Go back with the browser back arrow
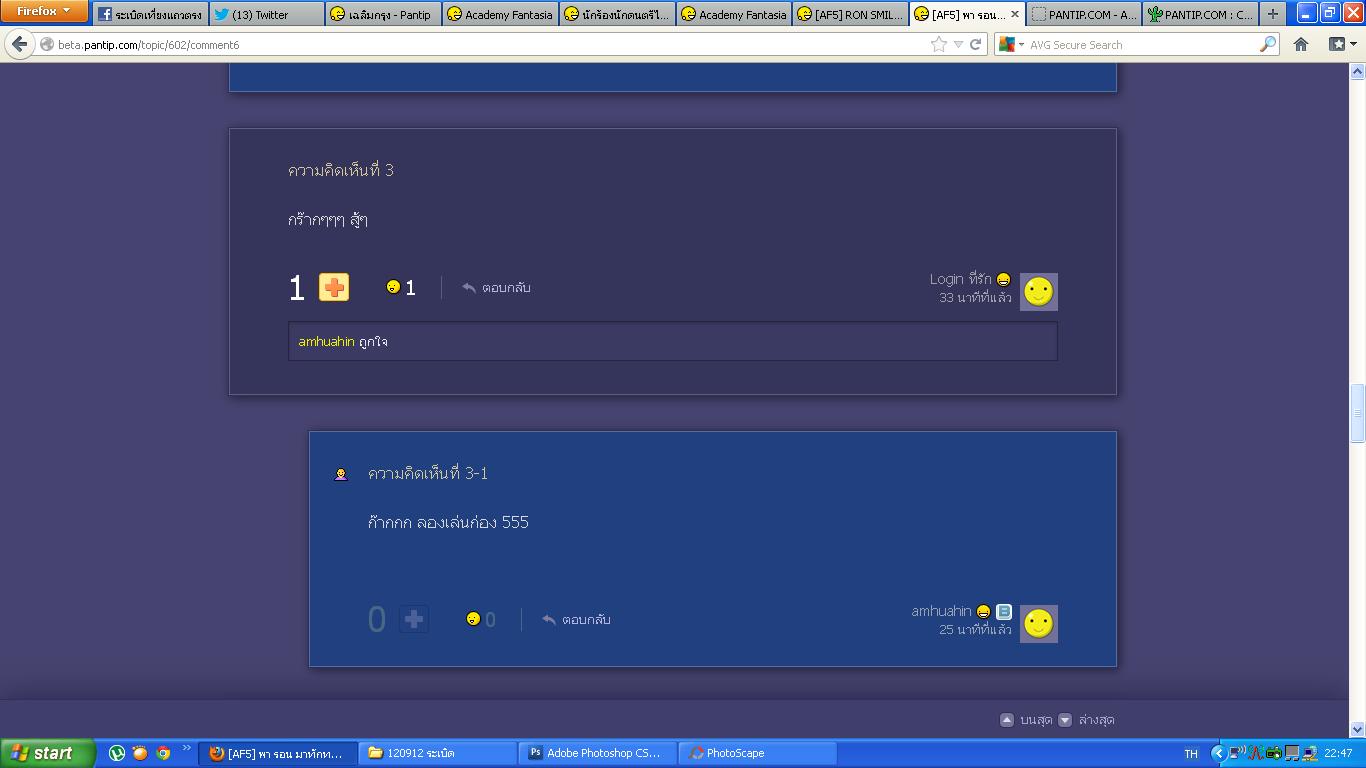 tap(19, 44)
